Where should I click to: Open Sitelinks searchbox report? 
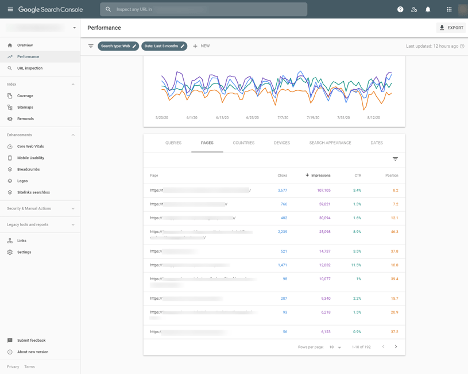tap(40, 192)
